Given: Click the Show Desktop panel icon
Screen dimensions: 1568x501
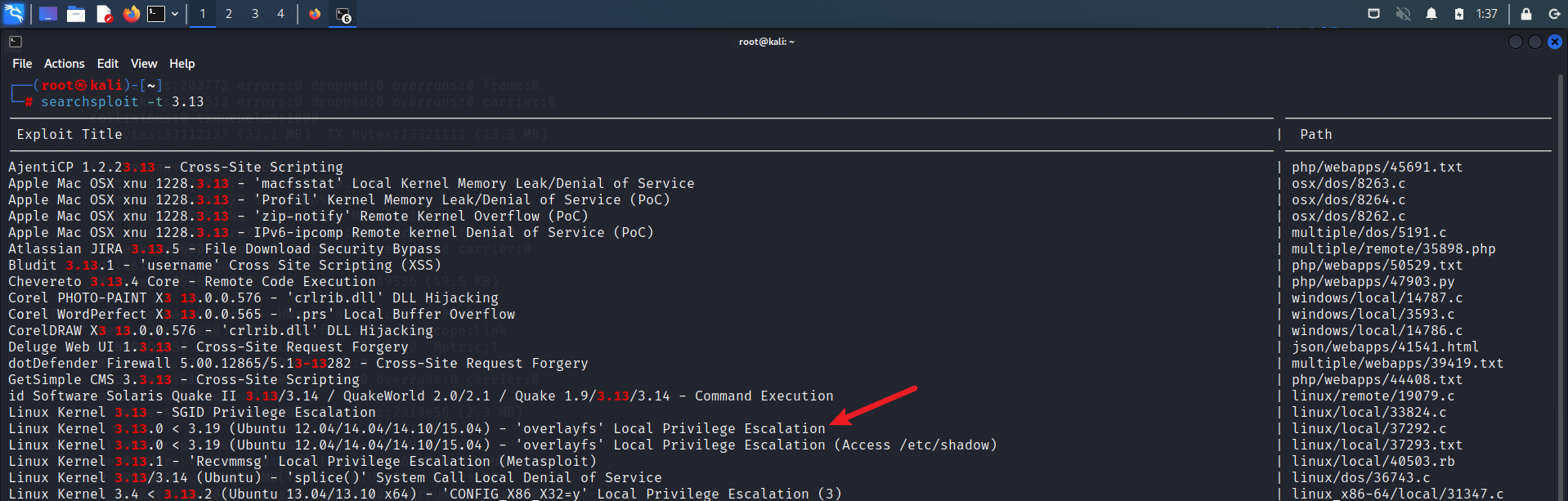Looking at the screenshot, I should point(48,14).
